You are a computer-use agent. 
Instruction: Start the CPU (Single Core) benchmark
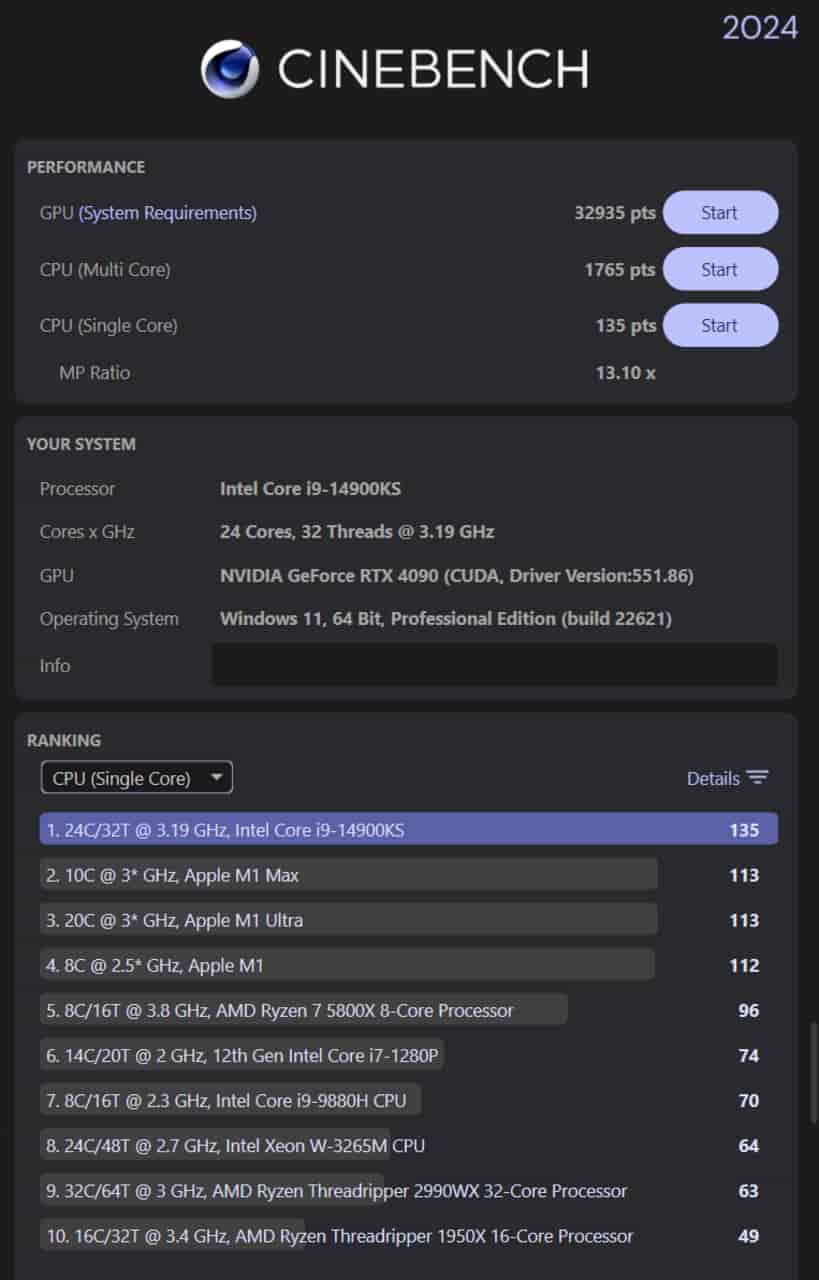click(720, 325)
